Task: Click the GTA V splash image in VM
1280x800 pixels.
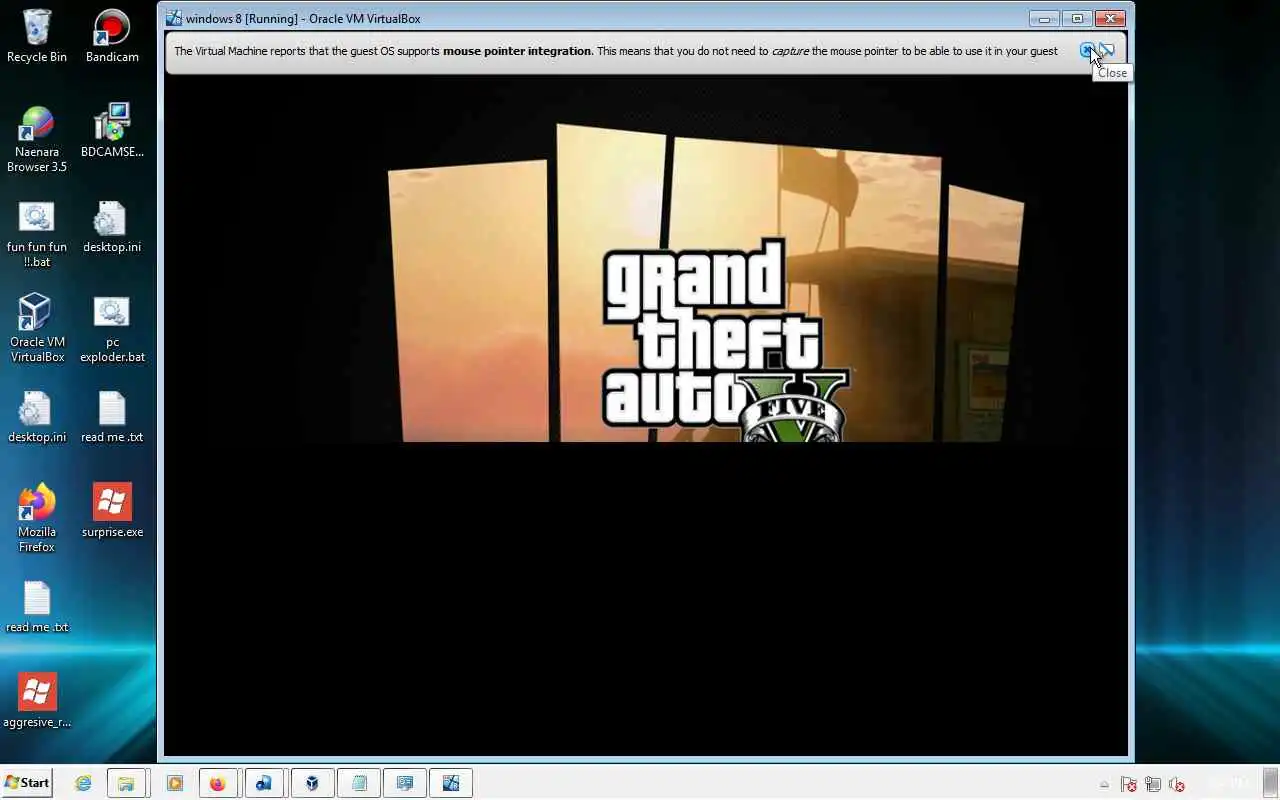Action: [x=705, y=282]
